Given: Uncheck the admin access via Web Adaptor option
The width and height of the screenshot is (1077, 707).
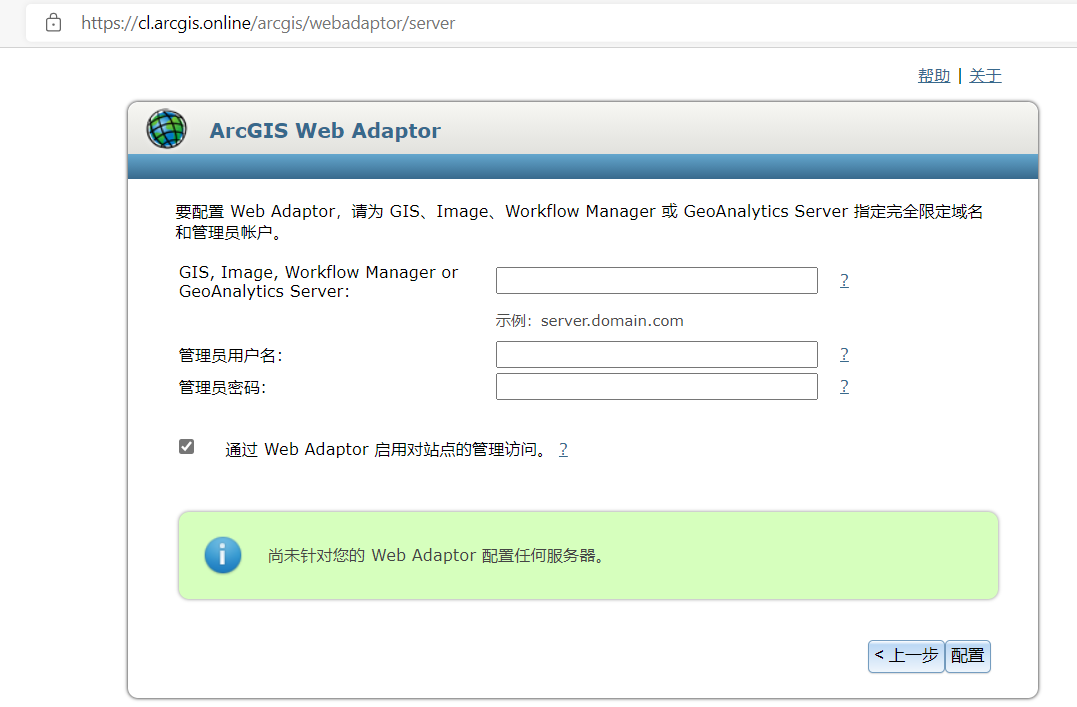Looking at the screenshot, I should pyautogui.click(x=186, y=446).
